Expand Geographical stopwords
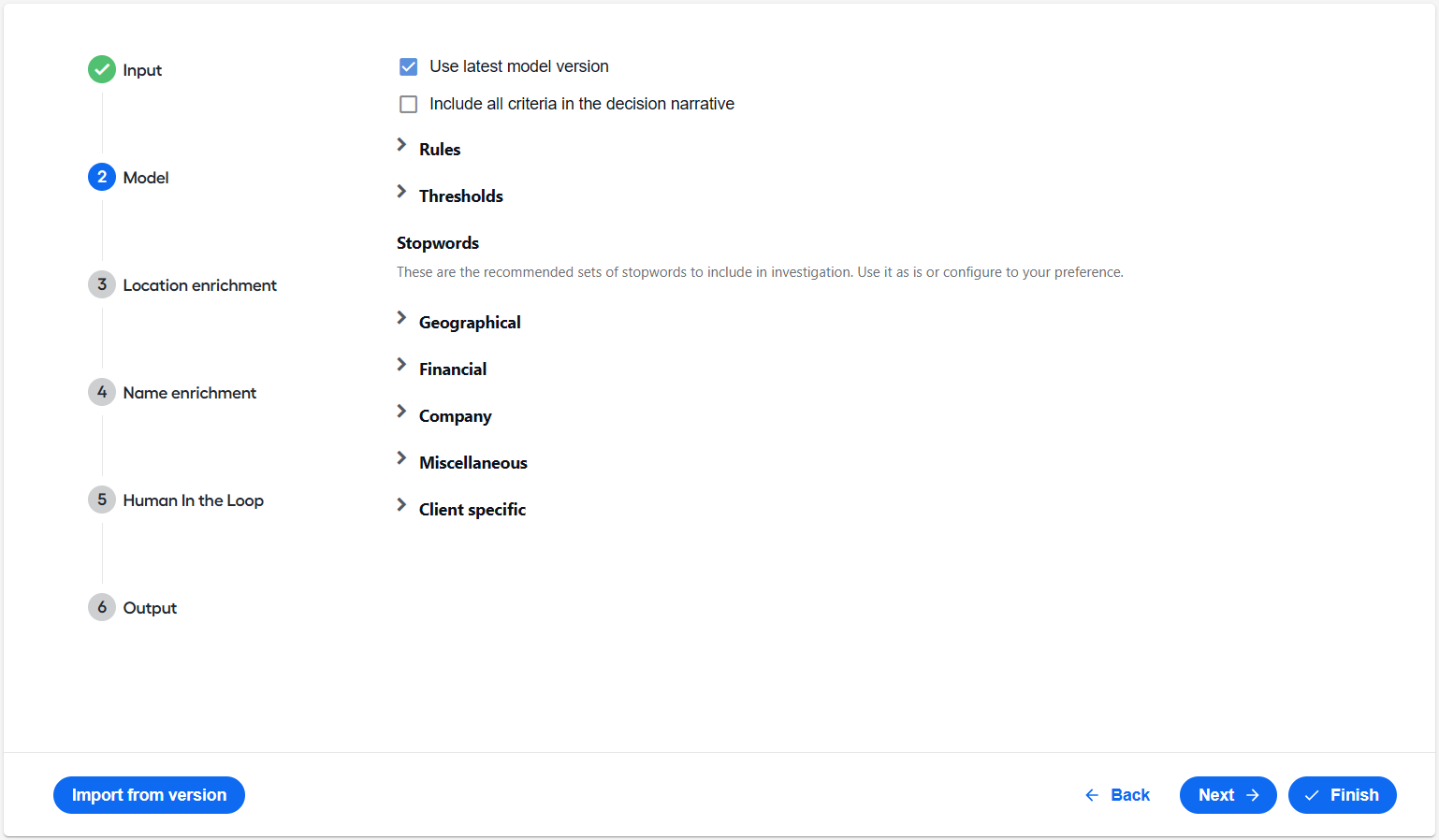The width and height of the screenshot is (1439, 840). tap(401, 318)
